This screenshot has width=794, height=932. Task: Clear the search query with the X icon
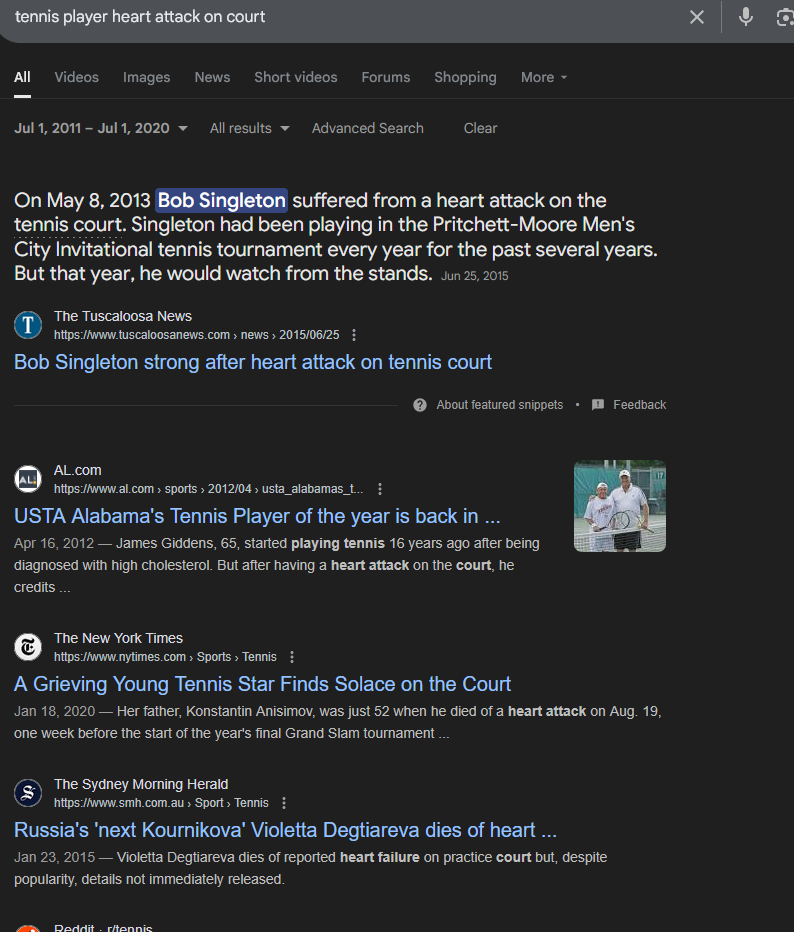tap(697, 17)
